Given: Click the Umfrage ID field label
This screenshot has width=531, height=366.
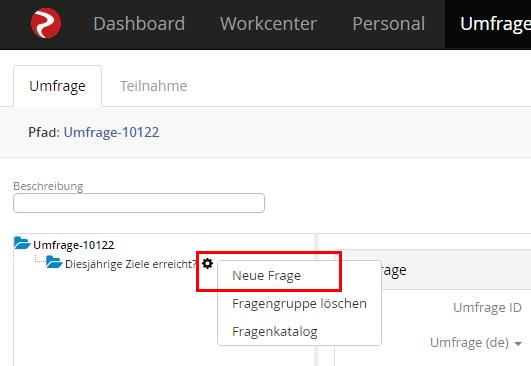Looking at the screenshot, I should pos(487,307).
